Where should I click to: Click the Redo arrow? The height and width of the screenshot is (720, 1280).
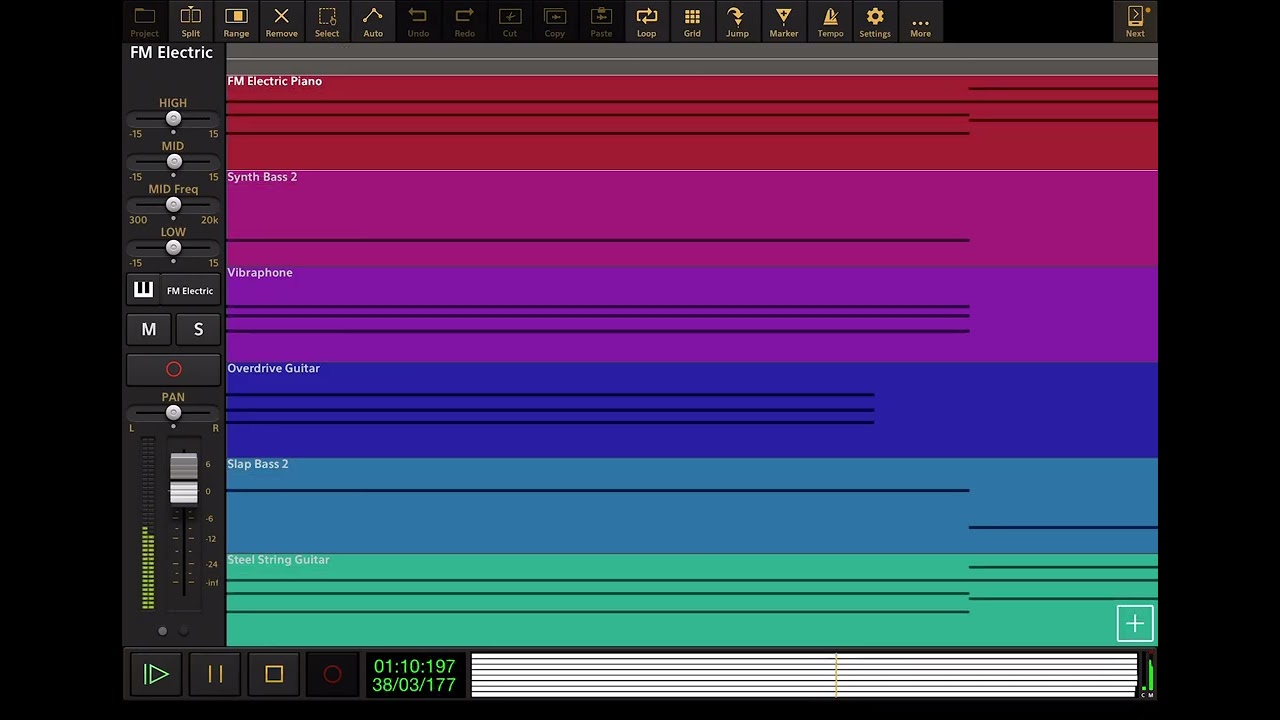point(464,21)
